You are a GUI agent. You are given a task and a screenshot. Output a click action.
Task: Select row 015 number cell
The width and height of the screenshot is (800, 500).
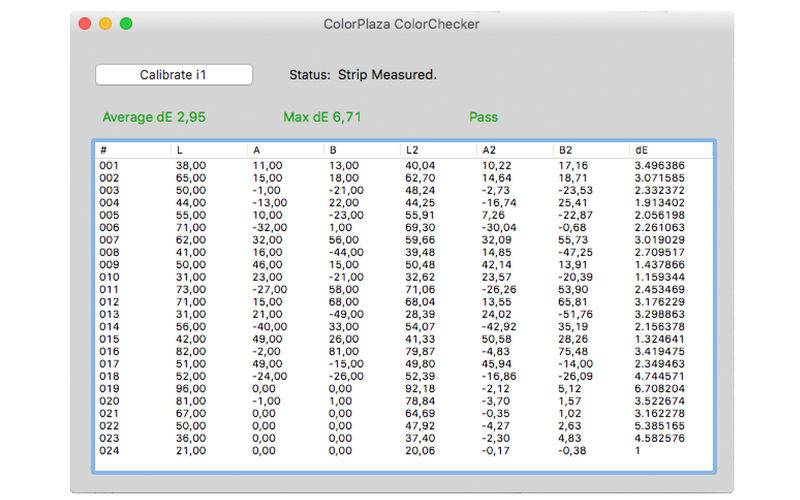coord(109,339)
